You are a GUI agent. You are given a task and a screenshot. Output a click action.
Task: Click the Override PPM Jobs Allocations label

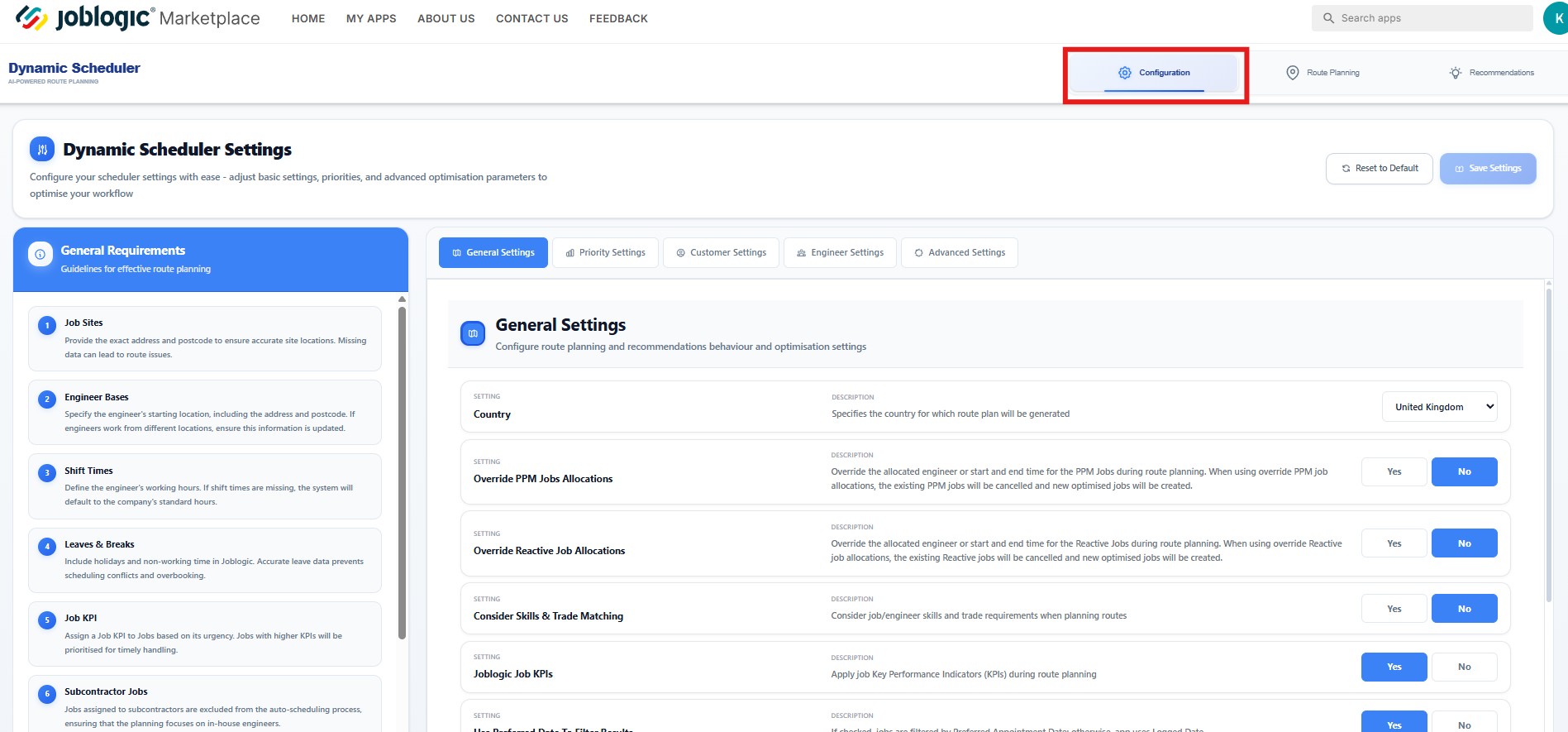(x=543, y=479)
